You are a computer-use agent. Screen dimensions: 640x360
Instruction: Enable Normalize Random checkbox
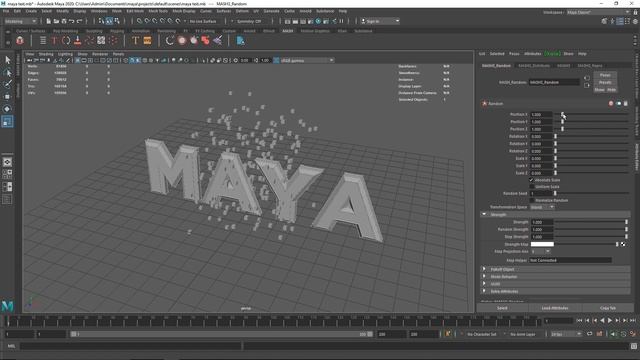tap(531, 200)
